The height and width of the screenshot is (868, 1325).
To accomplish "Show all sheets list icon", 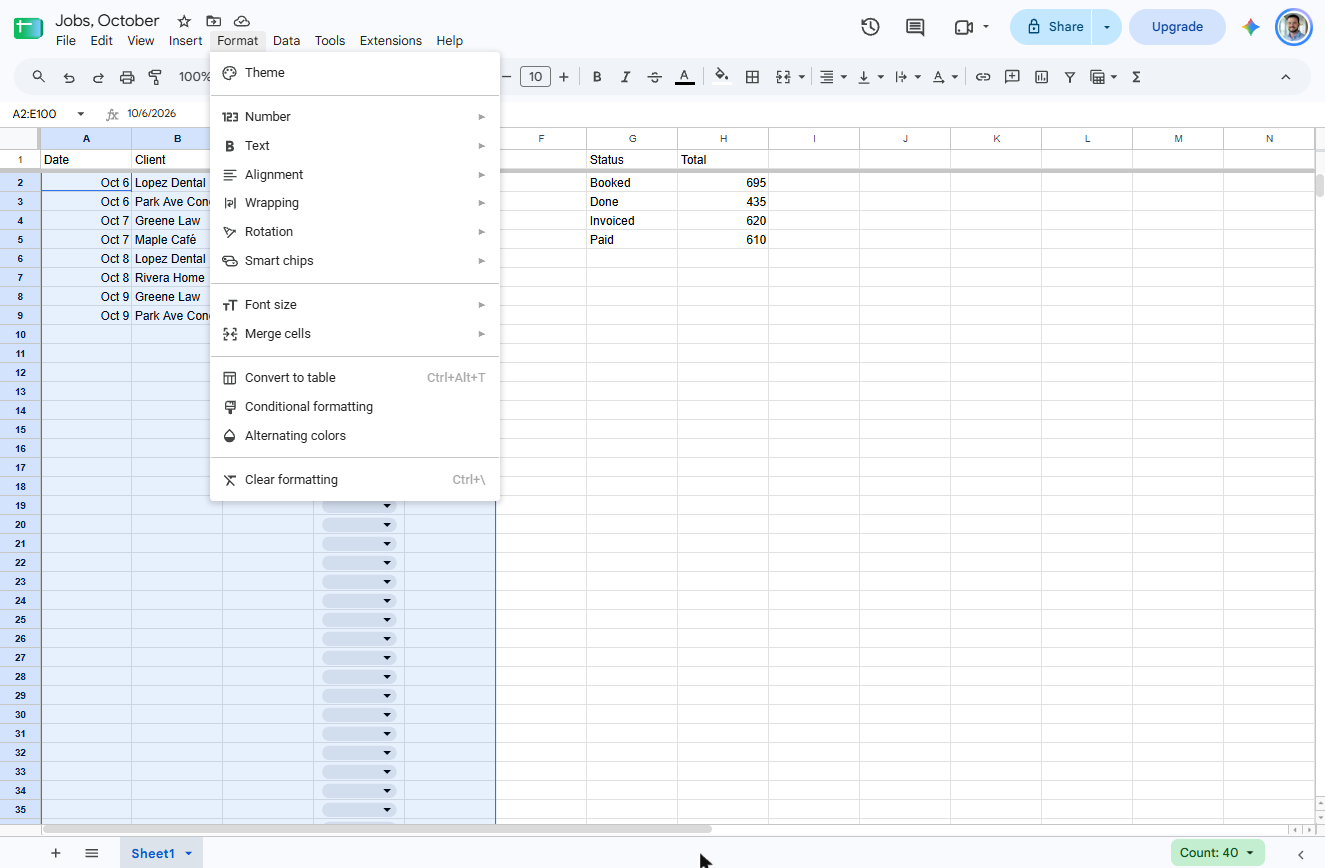I will (x=92, y=853).
